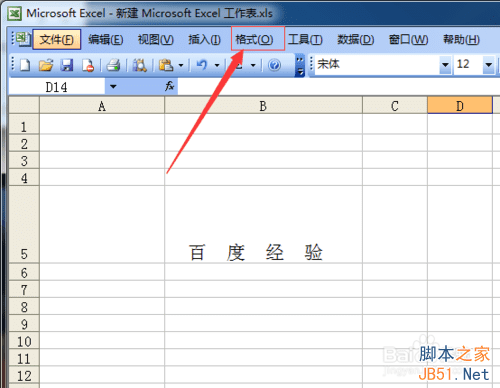Screen dimensions: 500x388
Task: Open the 文件(F) menu
Action: (57, 39)
